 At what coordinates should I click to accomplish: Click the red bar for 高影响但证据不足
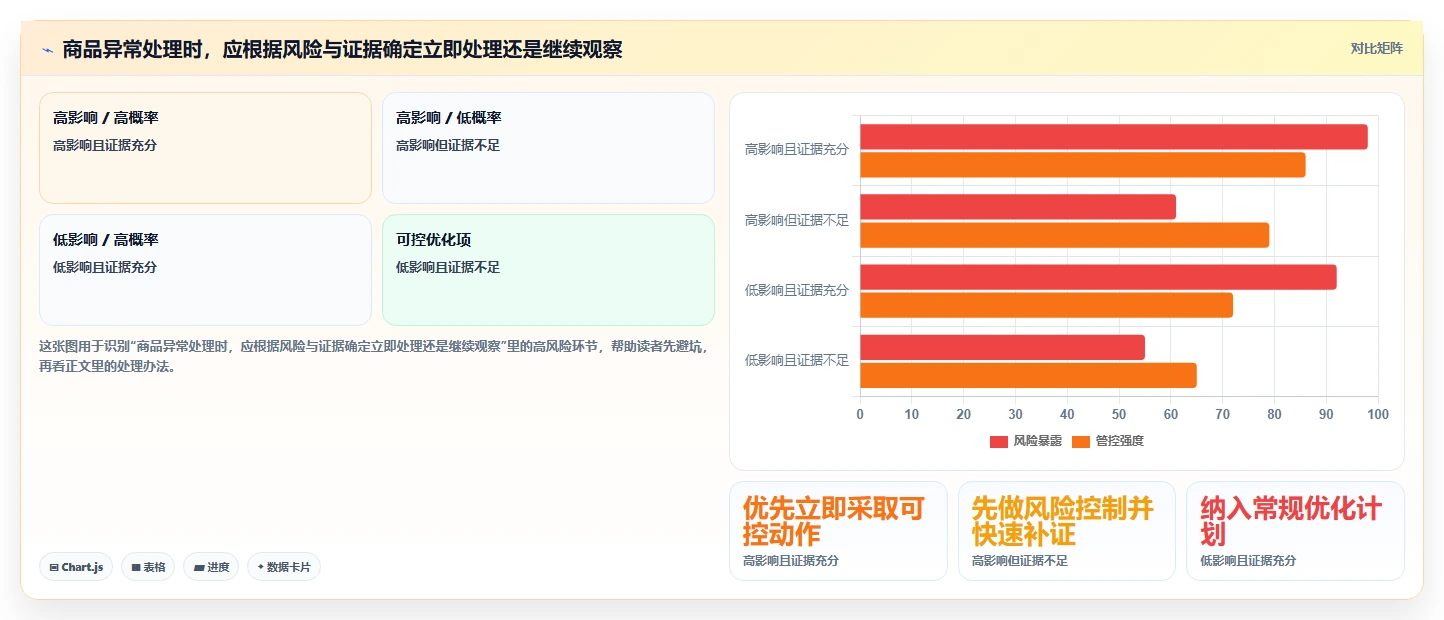point(1018,207)
